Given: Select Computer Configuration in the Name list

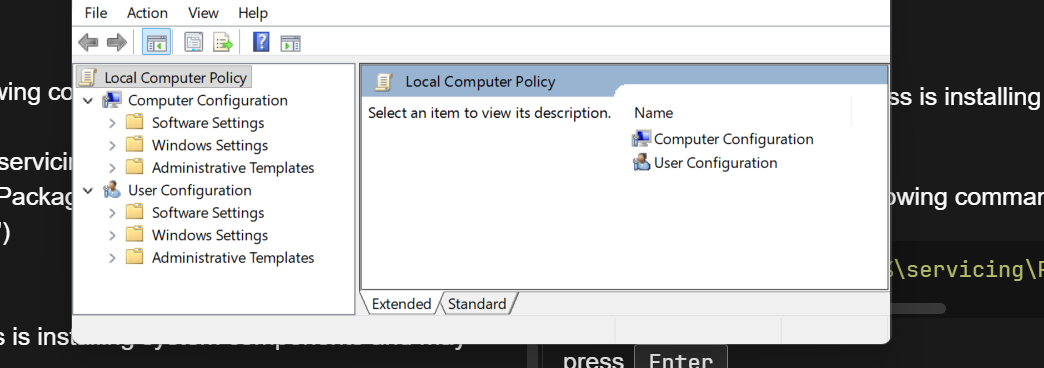Looking at the screenshot, I should [x=722, y=139].
